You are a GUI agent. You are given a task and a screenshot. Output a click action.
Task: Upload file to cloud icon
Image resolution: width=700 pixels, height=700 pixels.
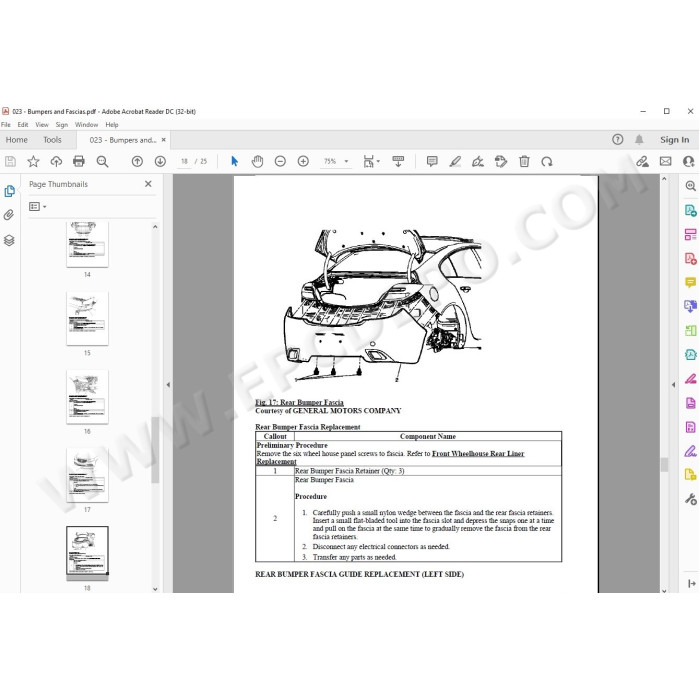coord(56,162)
